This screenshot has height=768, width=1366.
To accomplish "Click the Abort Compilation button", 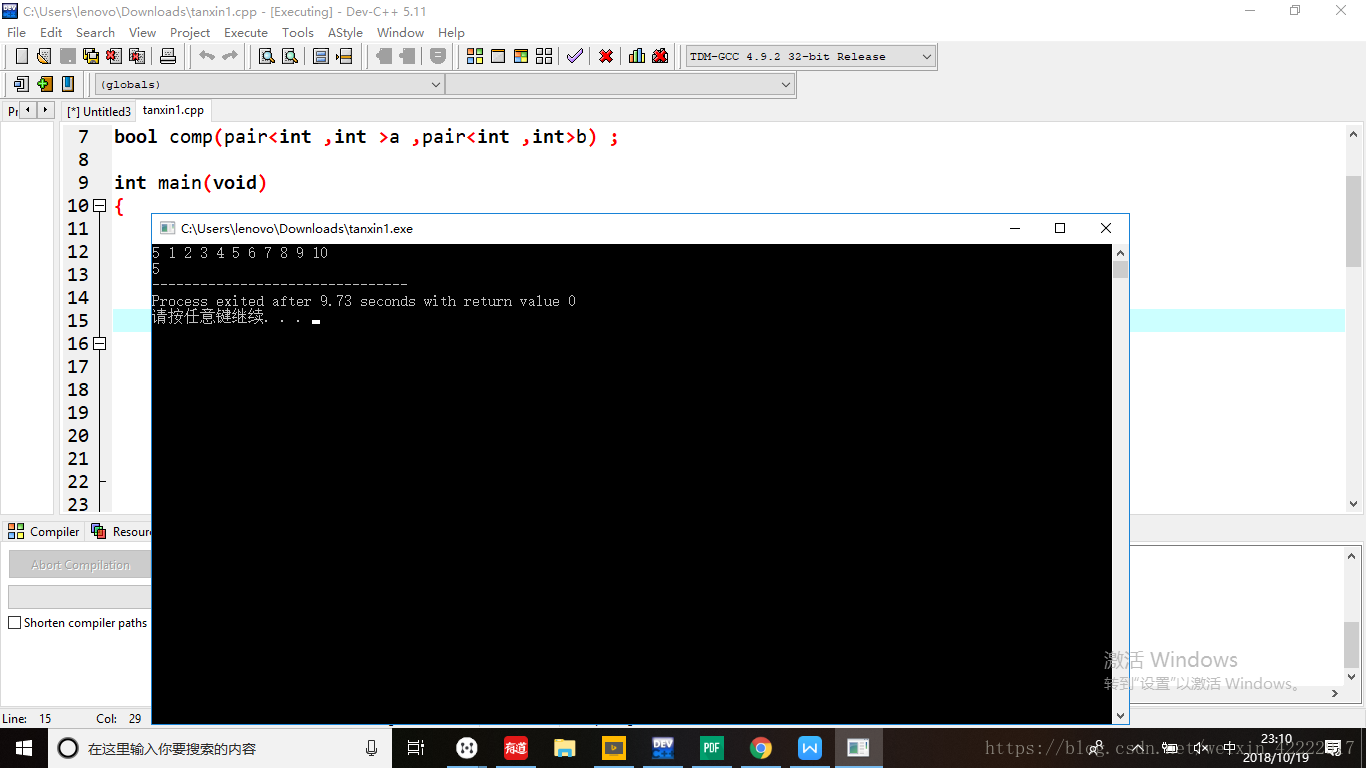I will 80,565.
